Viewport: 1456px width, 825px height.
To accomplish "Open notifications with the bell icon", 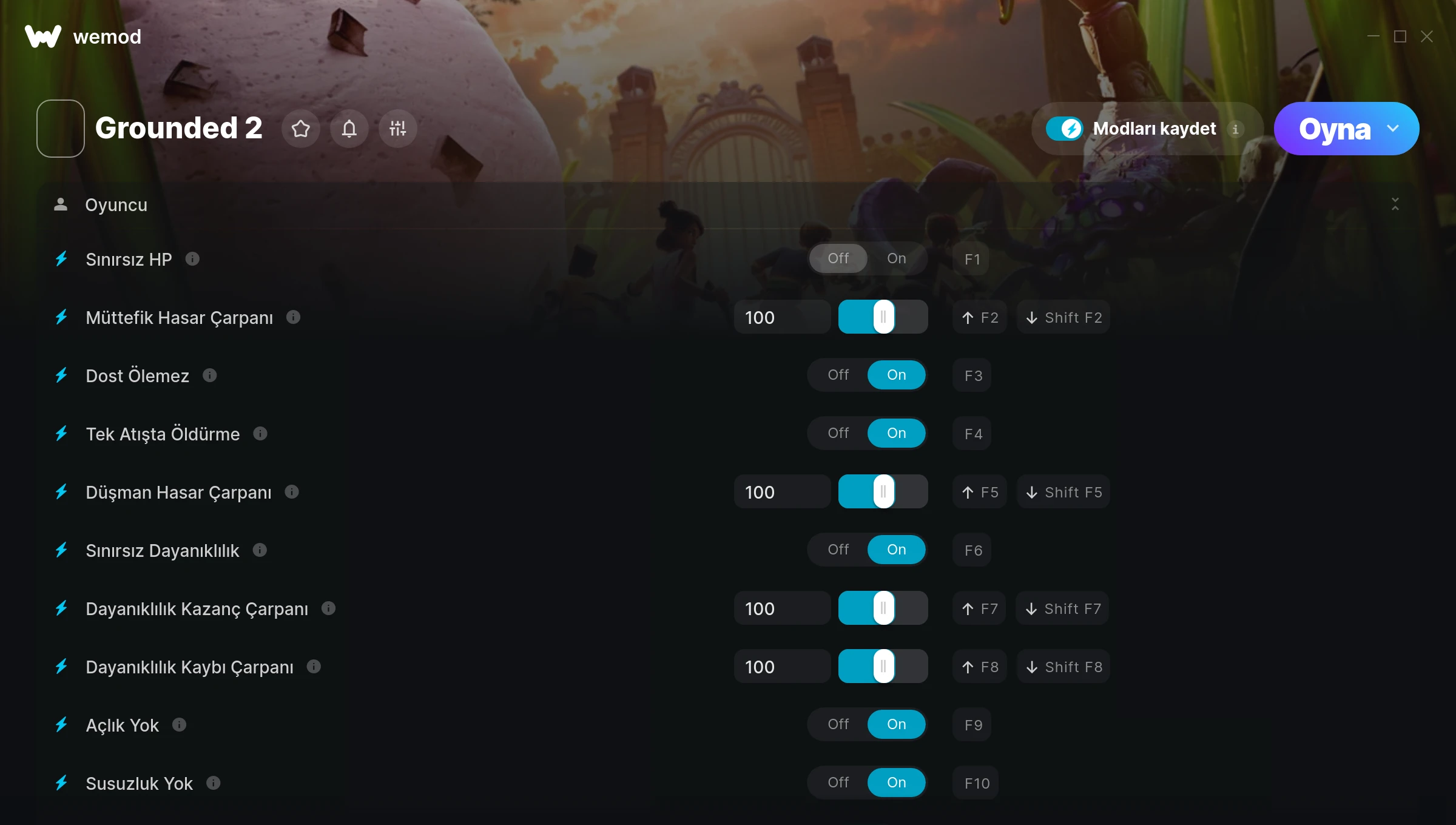I will (349, 129).
